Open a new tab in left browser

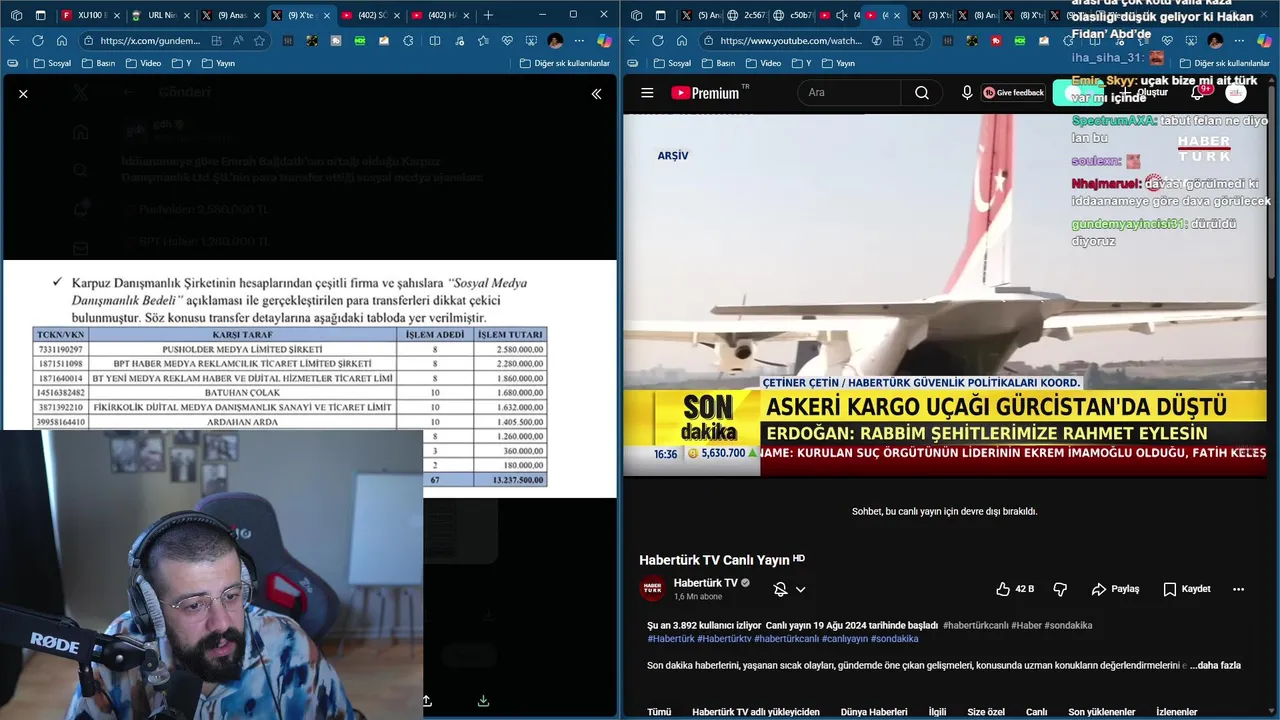tap(488, 15)
